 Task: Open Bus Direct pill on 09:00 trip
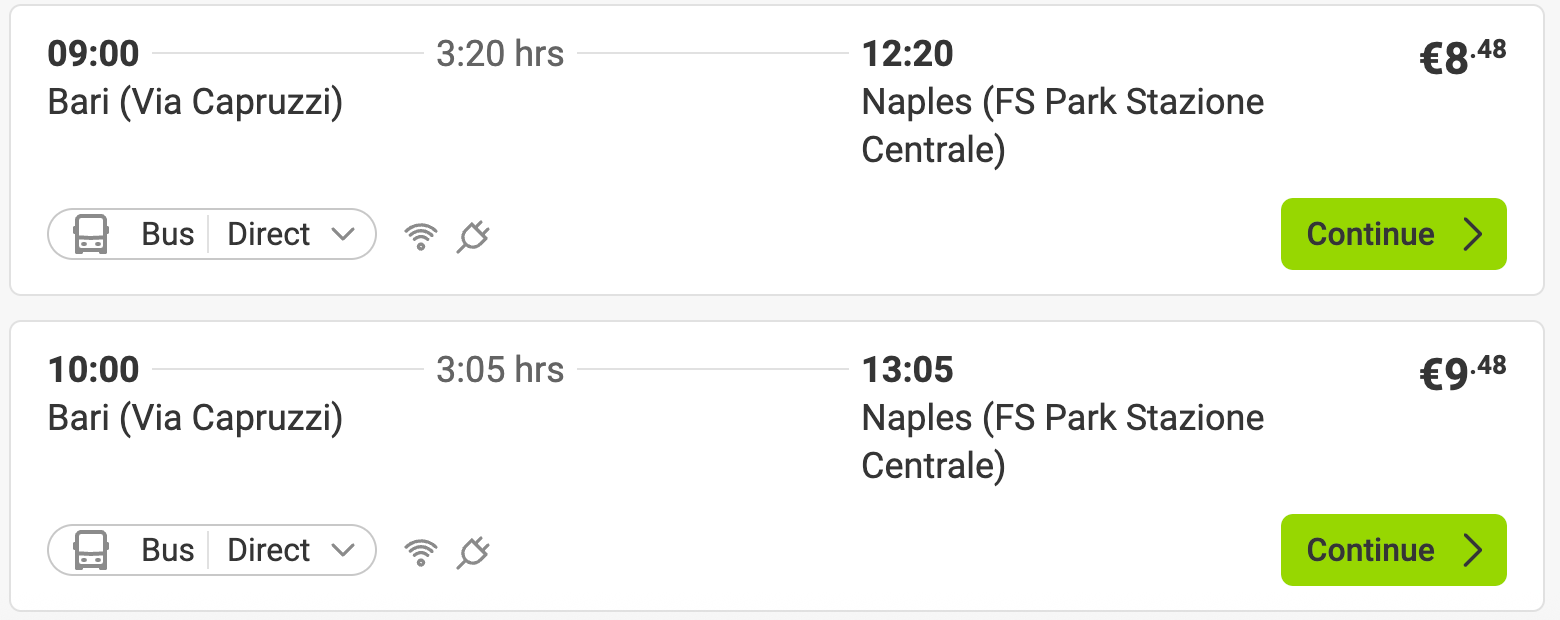(212, 234)
